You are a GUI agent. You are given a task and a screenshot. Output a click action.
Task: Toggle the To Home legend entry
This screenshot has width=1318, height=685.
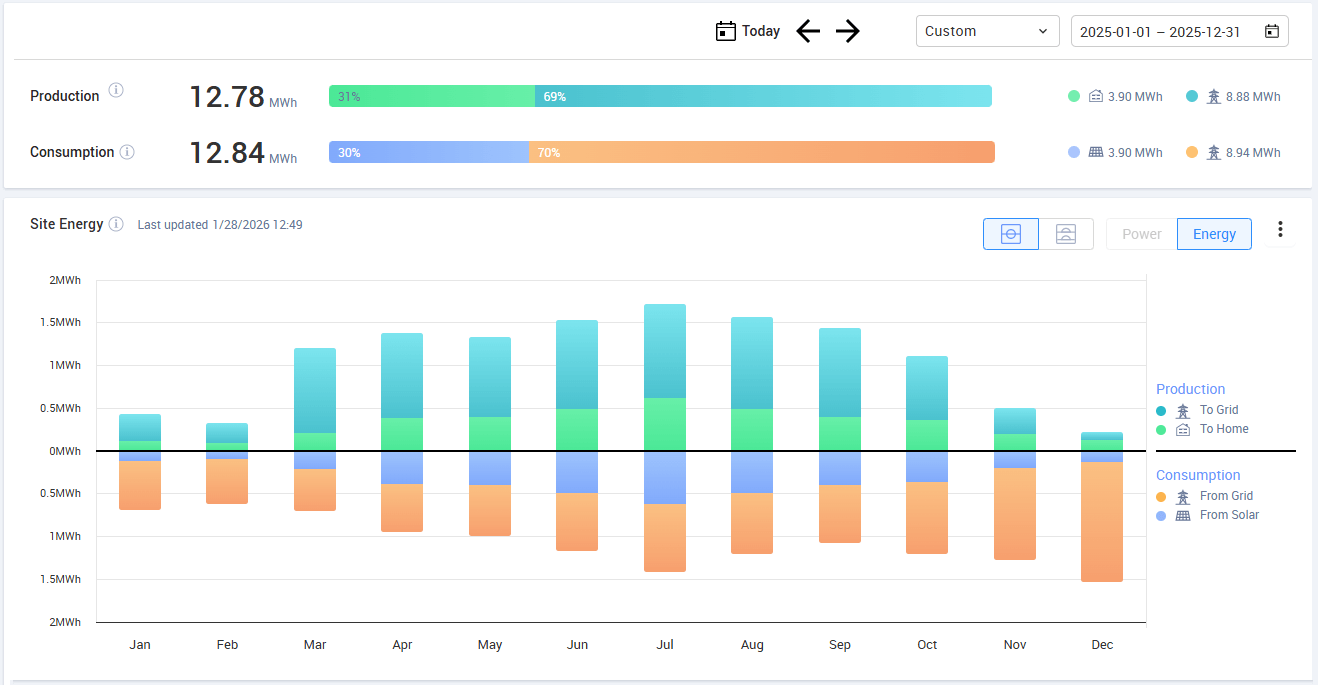pos(1223,429)
